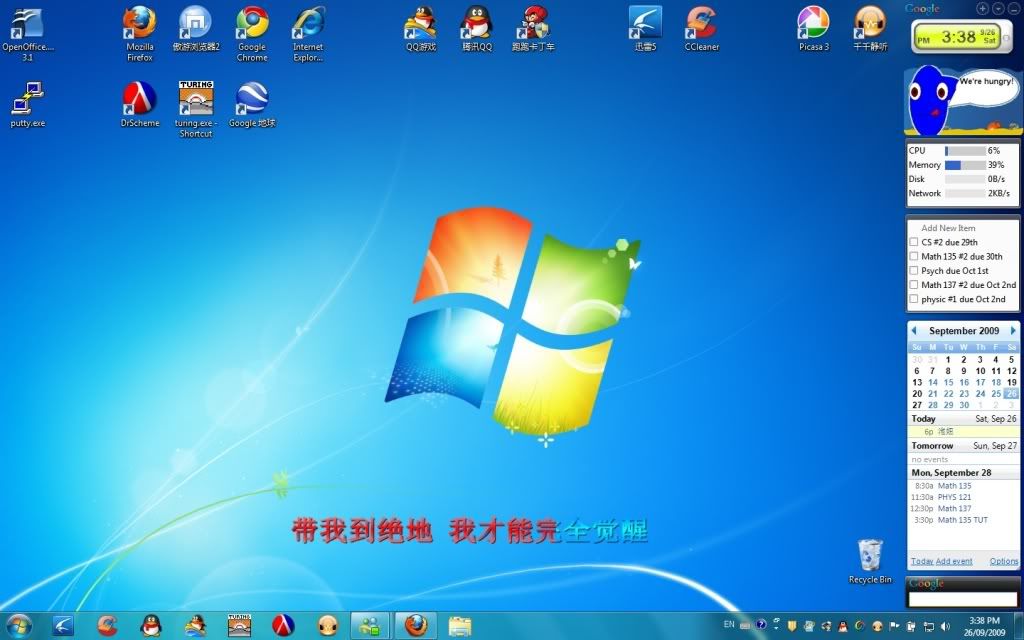This screenshot has height=640, width=1024.
Task: Open the OpenOffice 3.1 desktop shortcut
Action: click(x=27, y=34)
